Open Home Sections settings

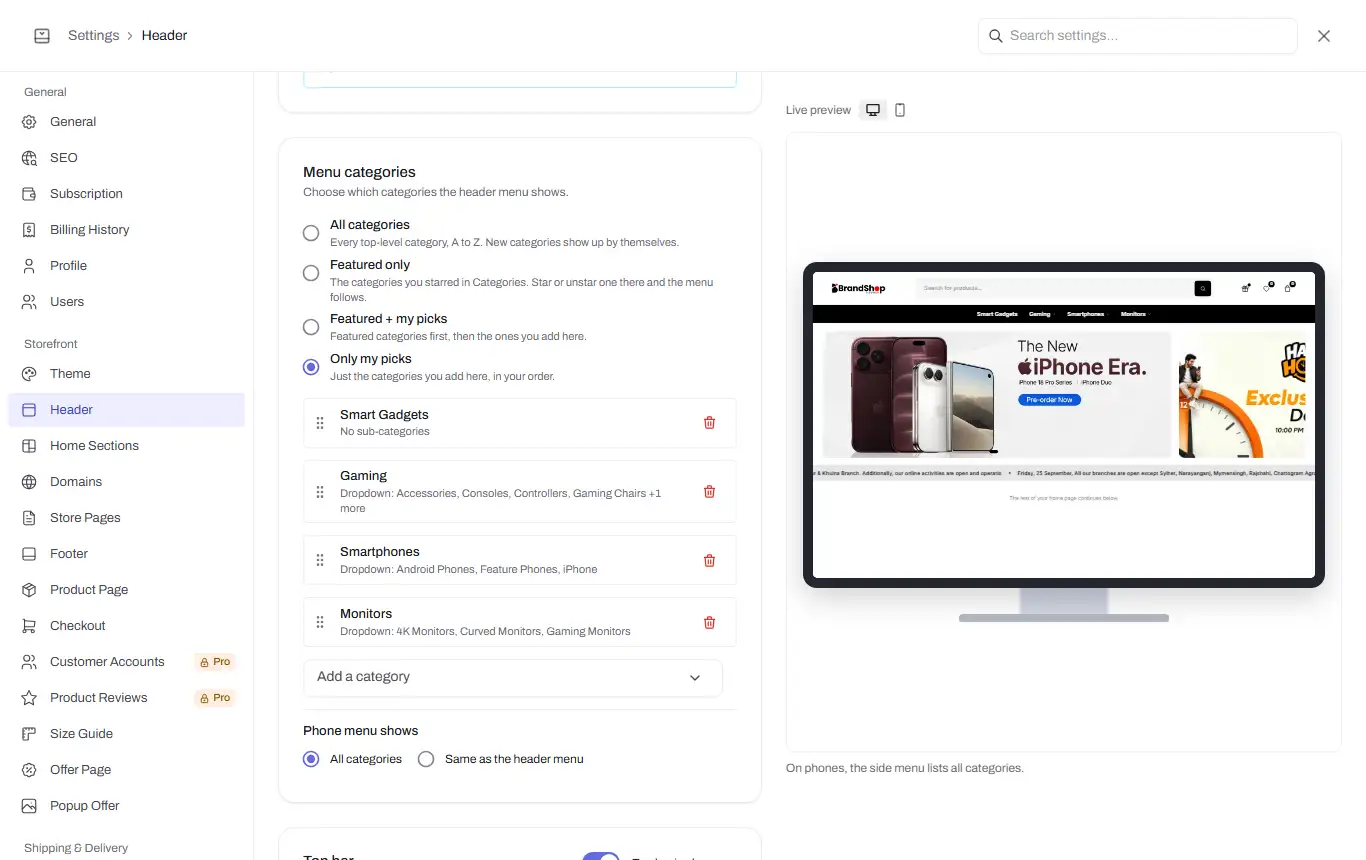pyautogui.click(x=126, y=446)
